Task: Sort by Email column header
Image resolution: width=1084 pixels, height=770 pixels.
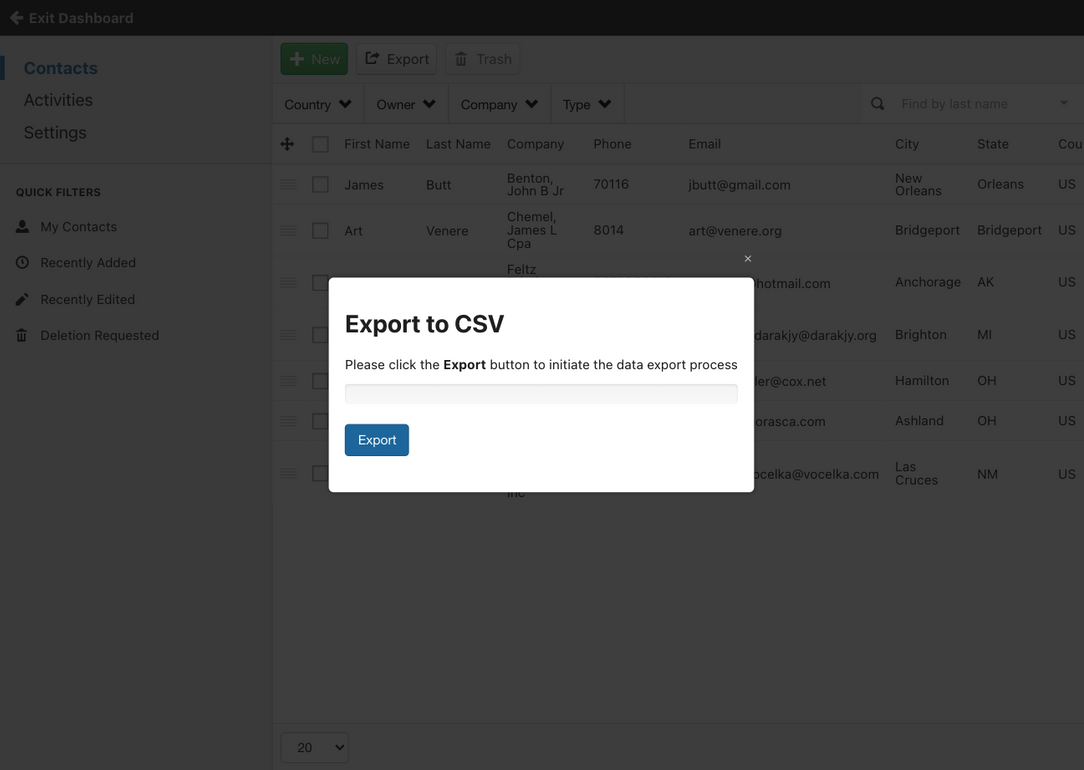Action: click(704, 144)
